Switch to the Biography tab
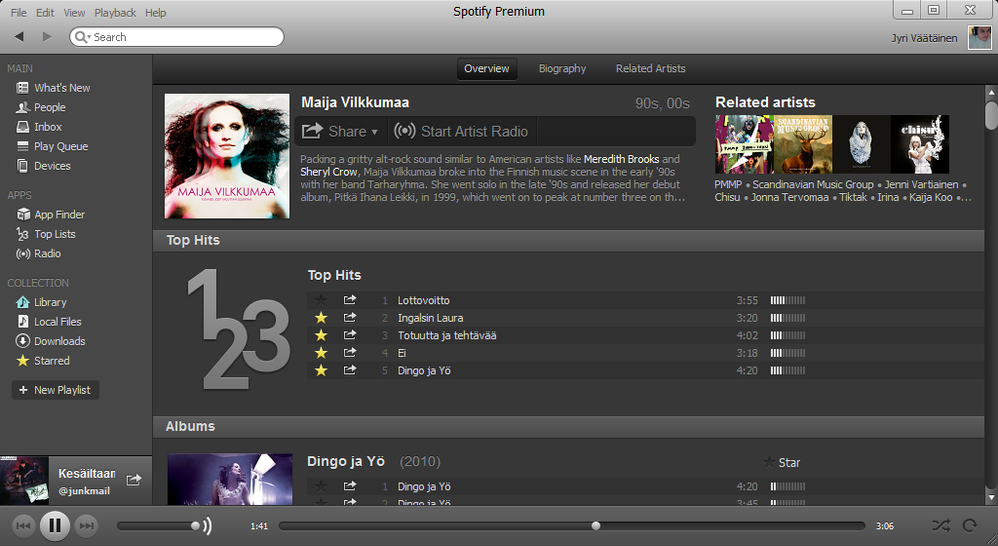 click(562, 69)
